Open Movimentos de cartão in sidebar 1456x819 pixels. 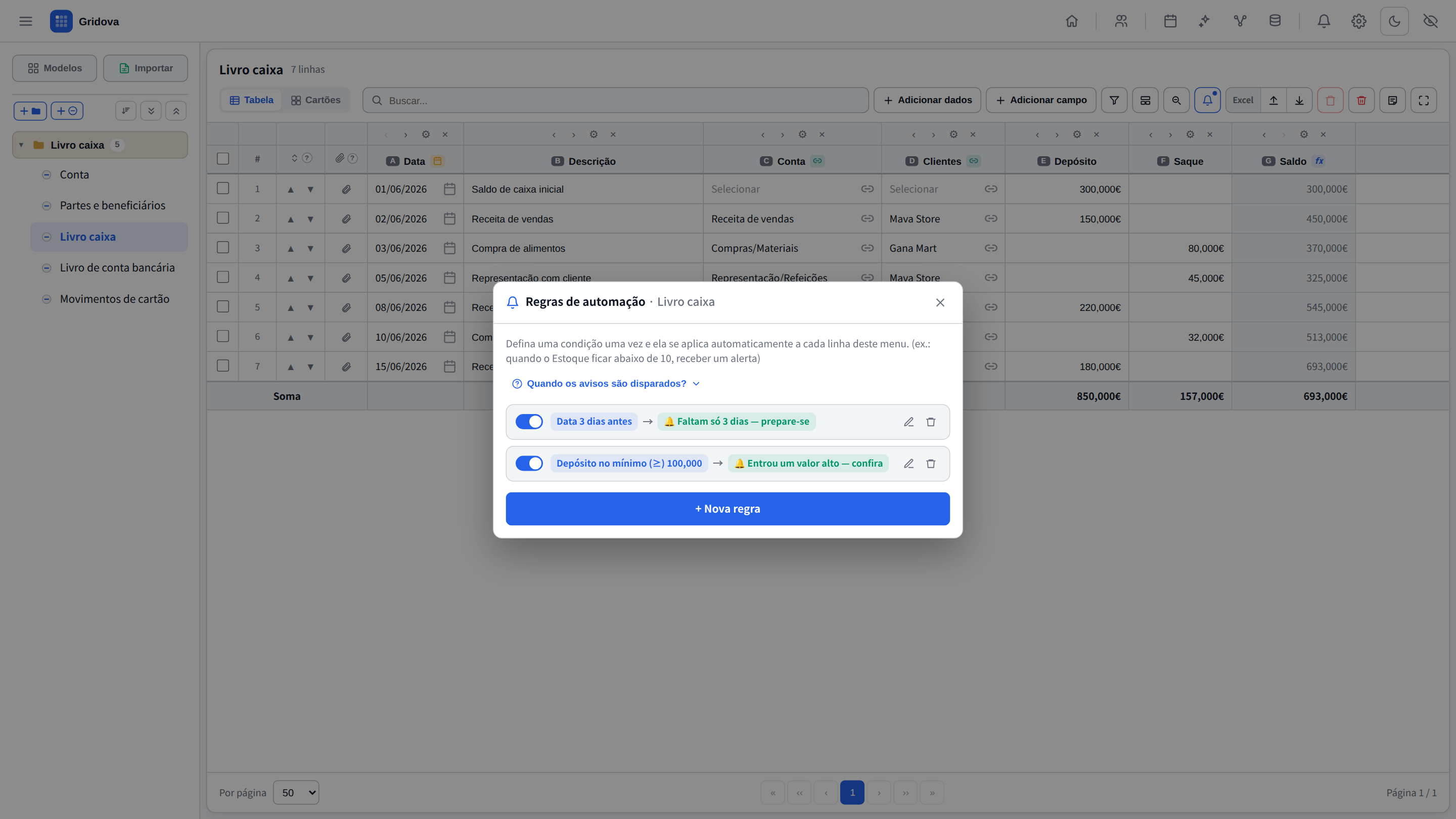pos(114,299)
